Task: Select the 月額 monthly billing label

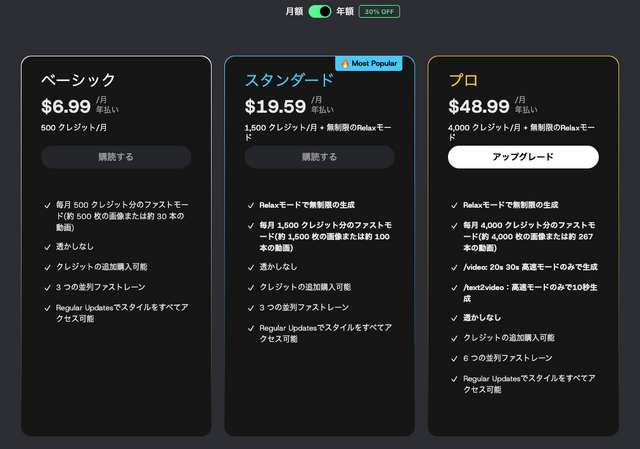Action: click(294, 11)
